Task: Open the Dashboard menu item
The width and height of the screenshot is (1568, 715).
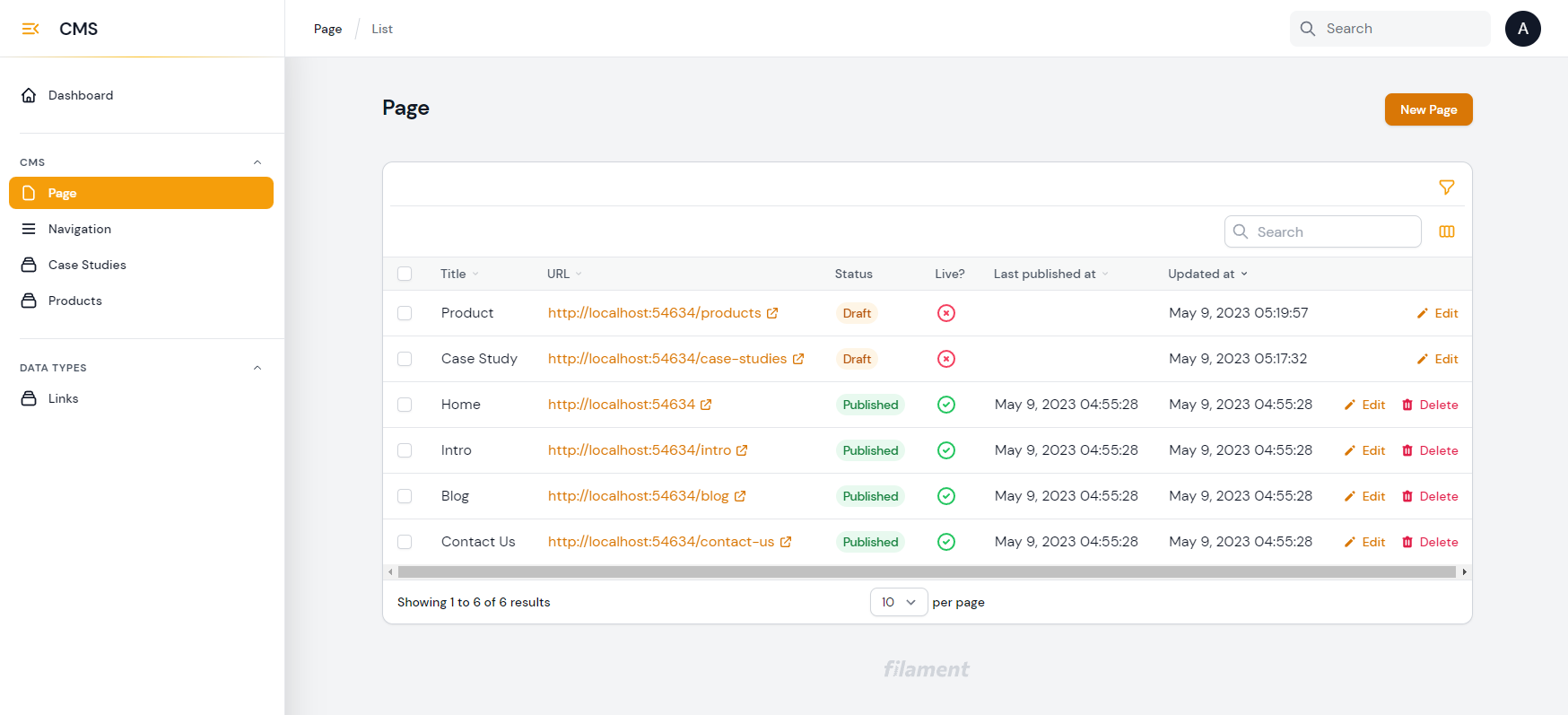Action: (x=142, y=95)
